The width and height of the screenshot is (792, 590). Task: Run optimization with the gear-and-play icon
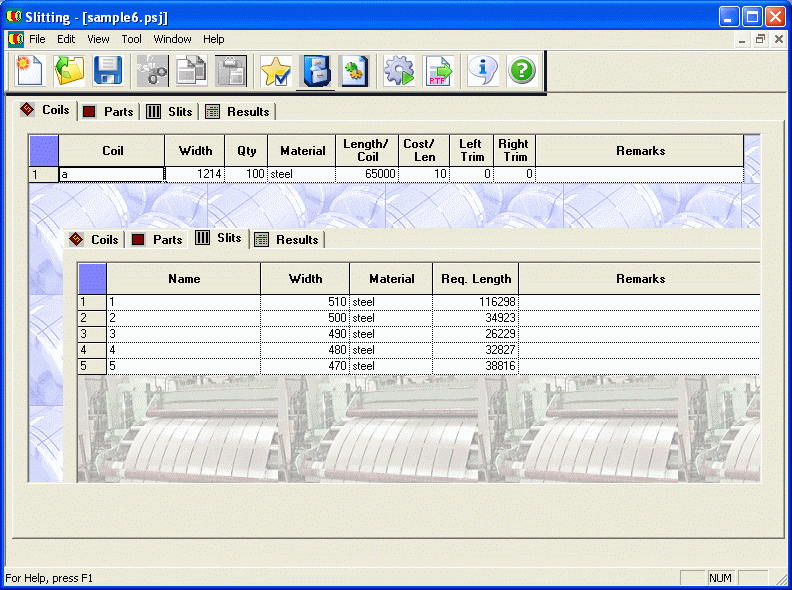click(399, 71)
